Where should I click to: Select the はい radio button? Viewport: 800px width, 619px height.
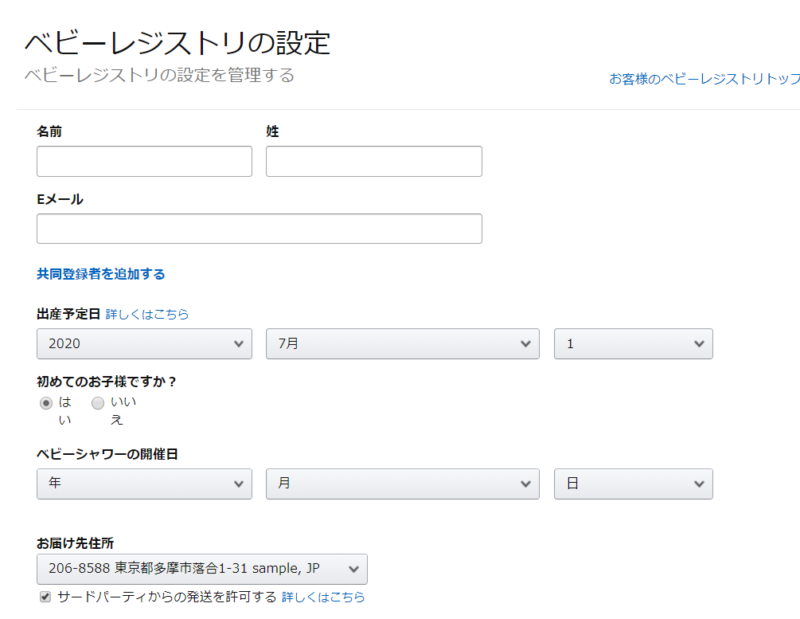46,403
